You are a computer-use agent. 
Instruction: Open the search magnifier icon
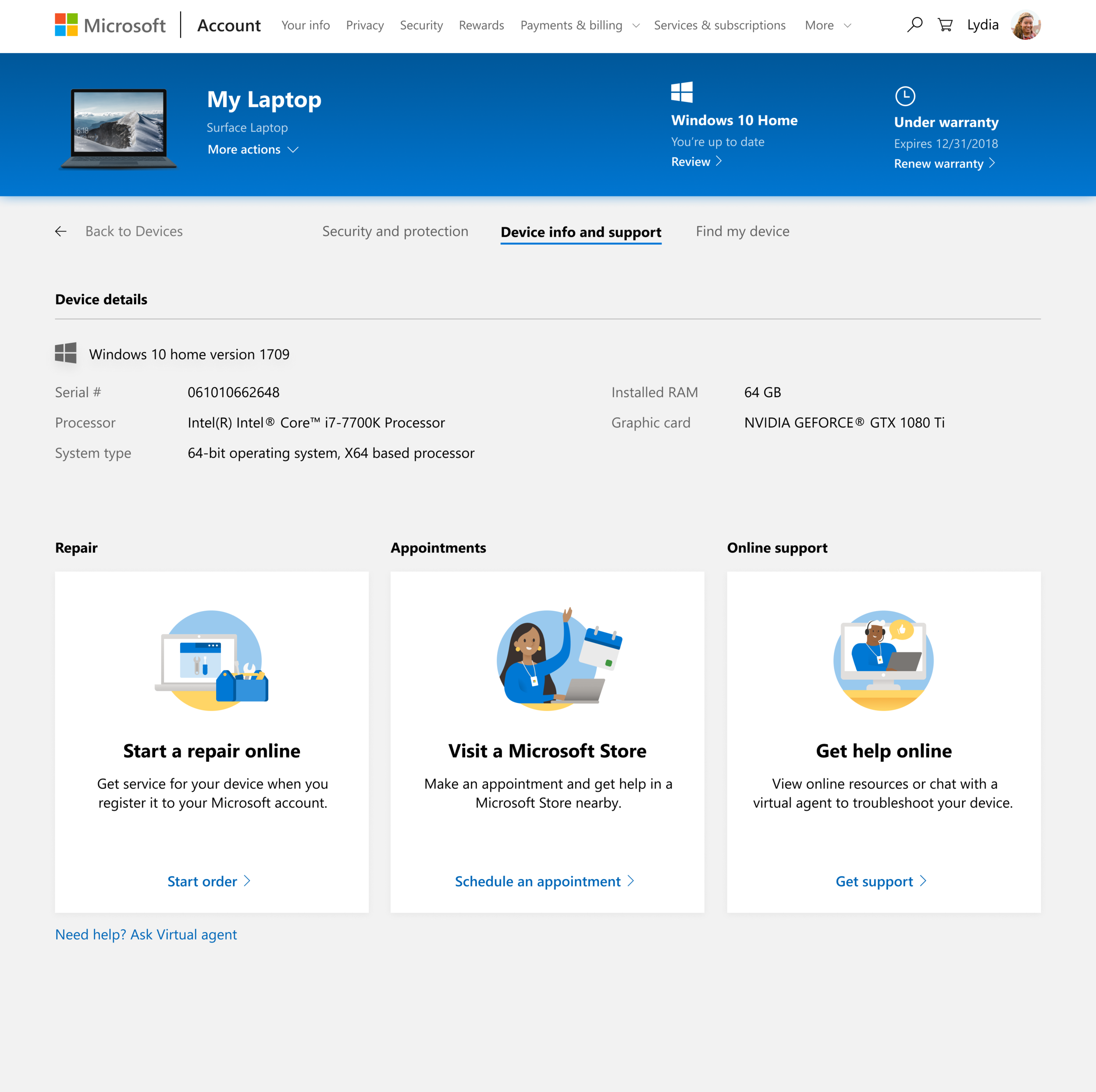pos(915,25)
